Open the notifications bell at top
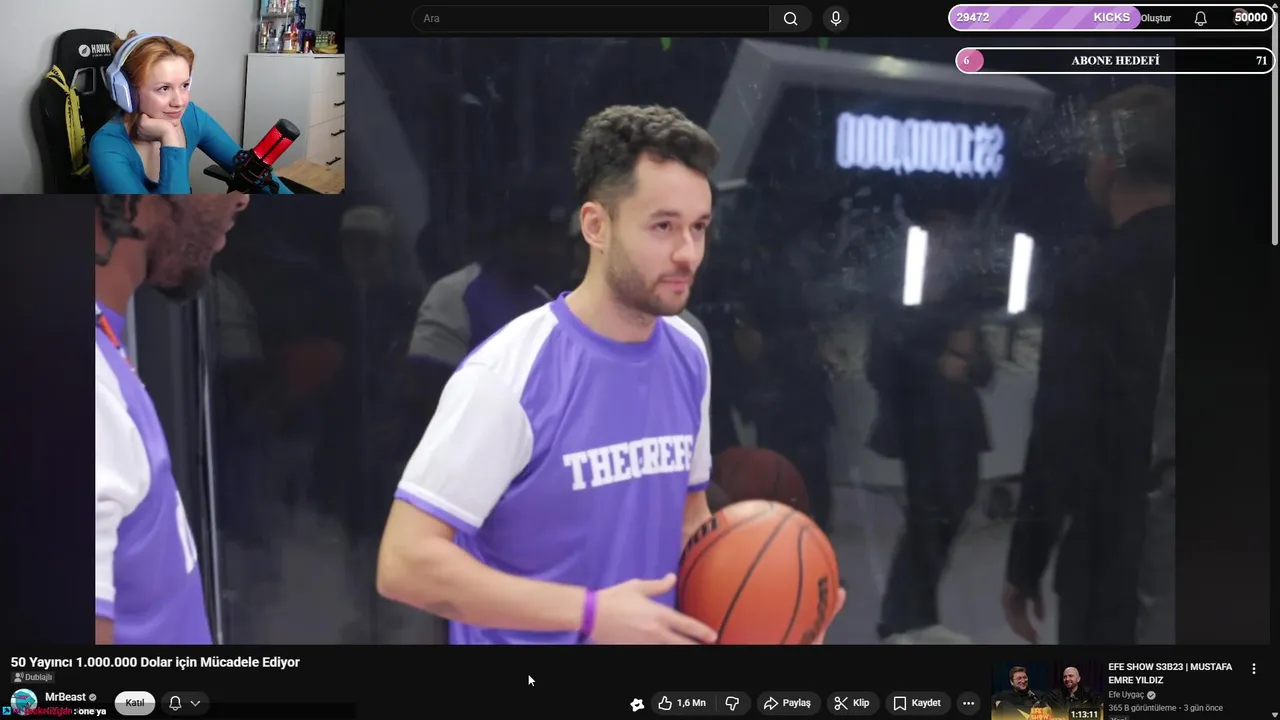The image size is (1280, 720). pos(1200,18)
